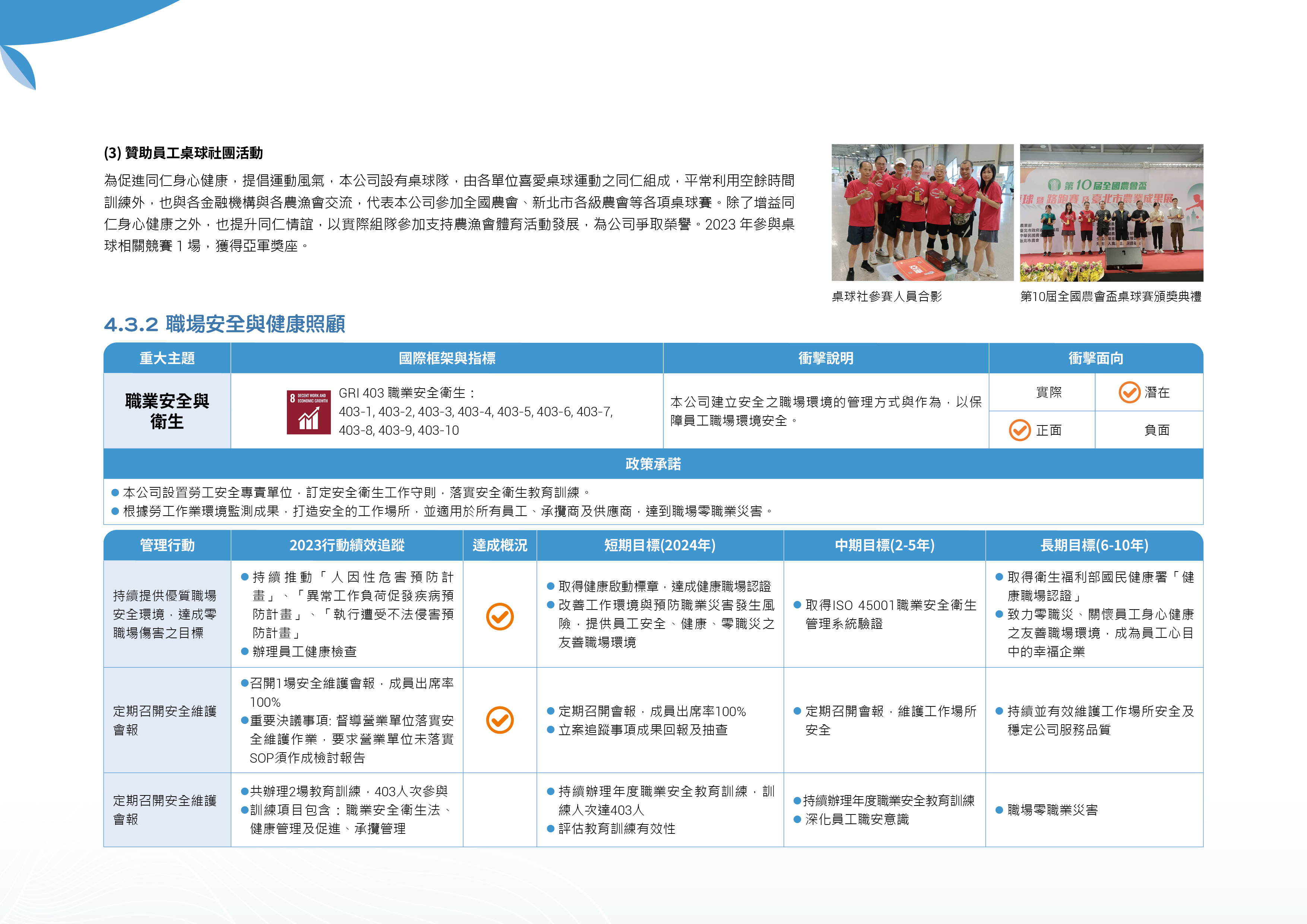Click the 取得健康啟動標章 bullet
The height and width of the screenshot is (924, 1307).
coord(659,586)
